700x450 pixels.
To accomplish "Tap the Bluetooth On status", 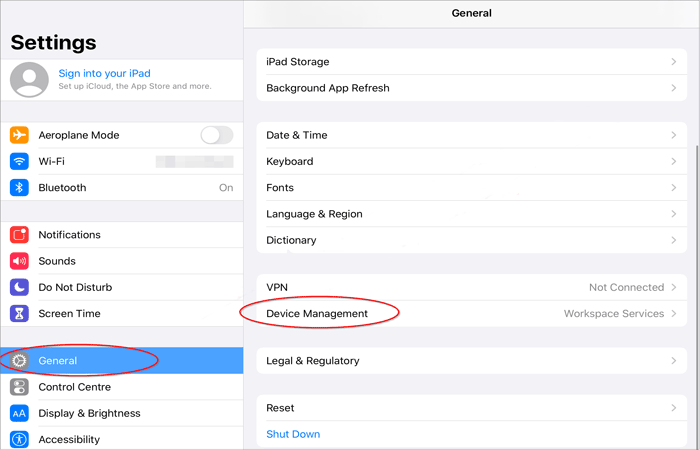I will pos(226,188).
